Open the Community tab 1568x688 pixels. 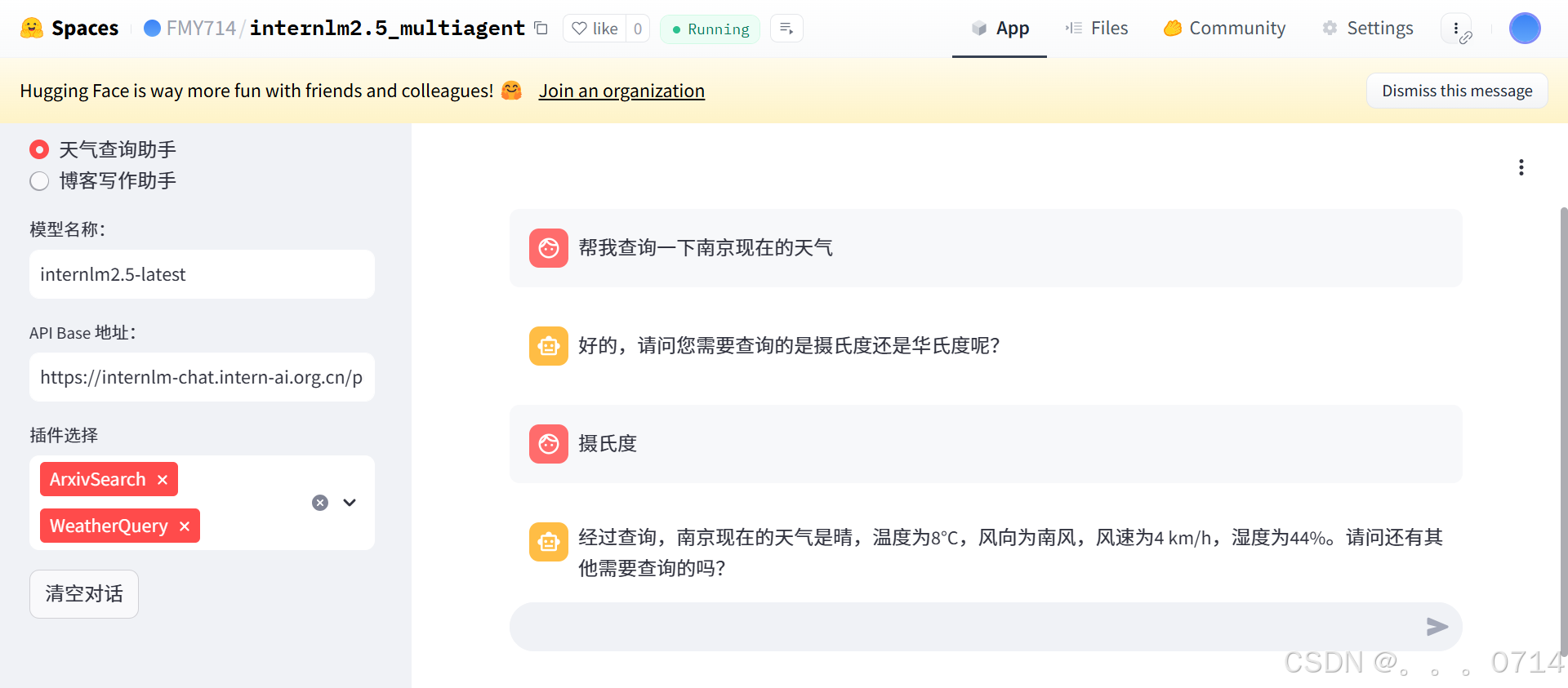(1224, 29)
